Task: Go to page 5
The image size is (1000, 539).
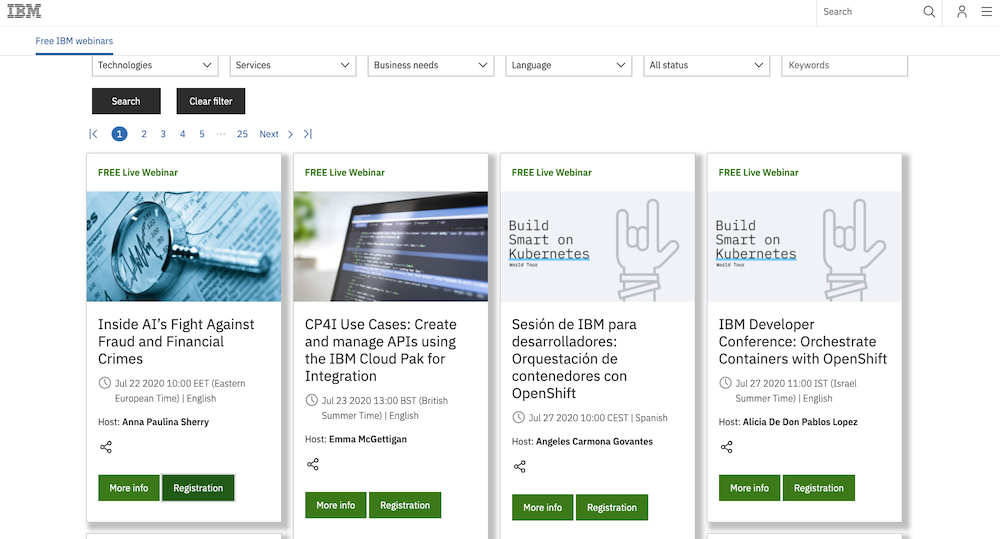Action: click(x=202, y=134)
